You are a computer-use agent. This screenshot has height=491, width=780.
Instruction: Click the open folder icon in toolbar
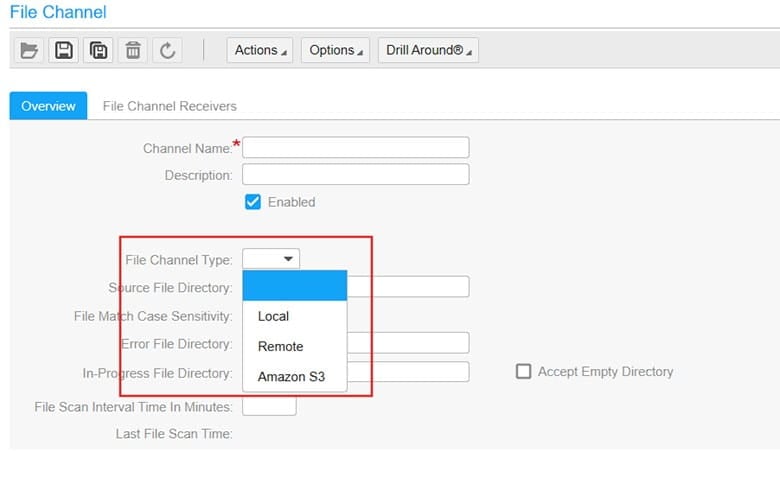(30, 50)
